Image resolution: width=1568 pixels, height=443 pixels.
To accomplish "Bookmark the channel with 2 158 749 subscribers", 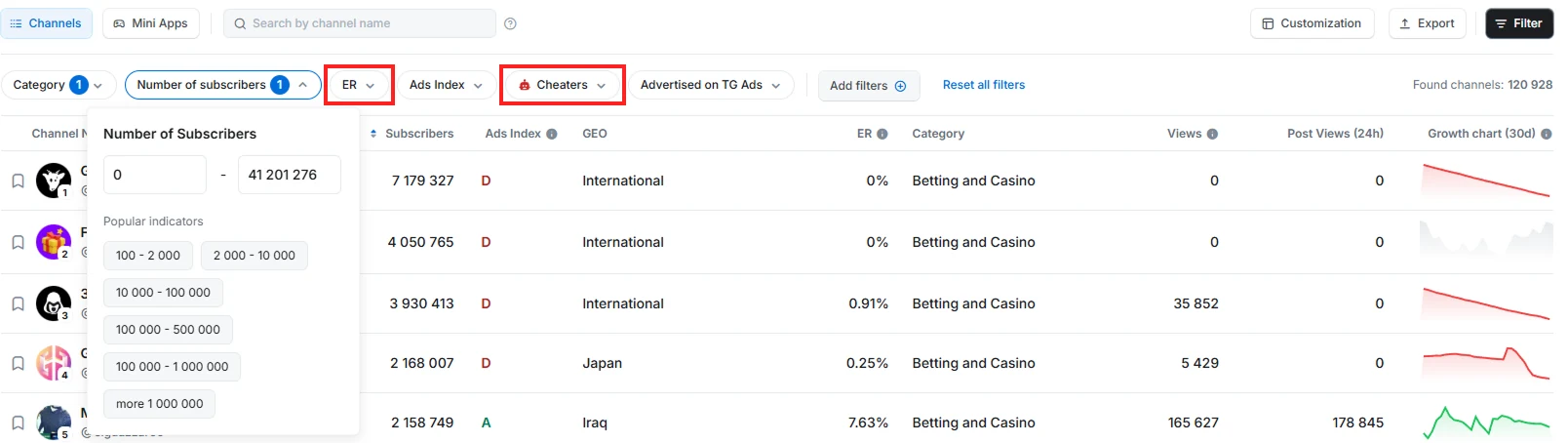I will pyautogui.click(x=18, y=423).
